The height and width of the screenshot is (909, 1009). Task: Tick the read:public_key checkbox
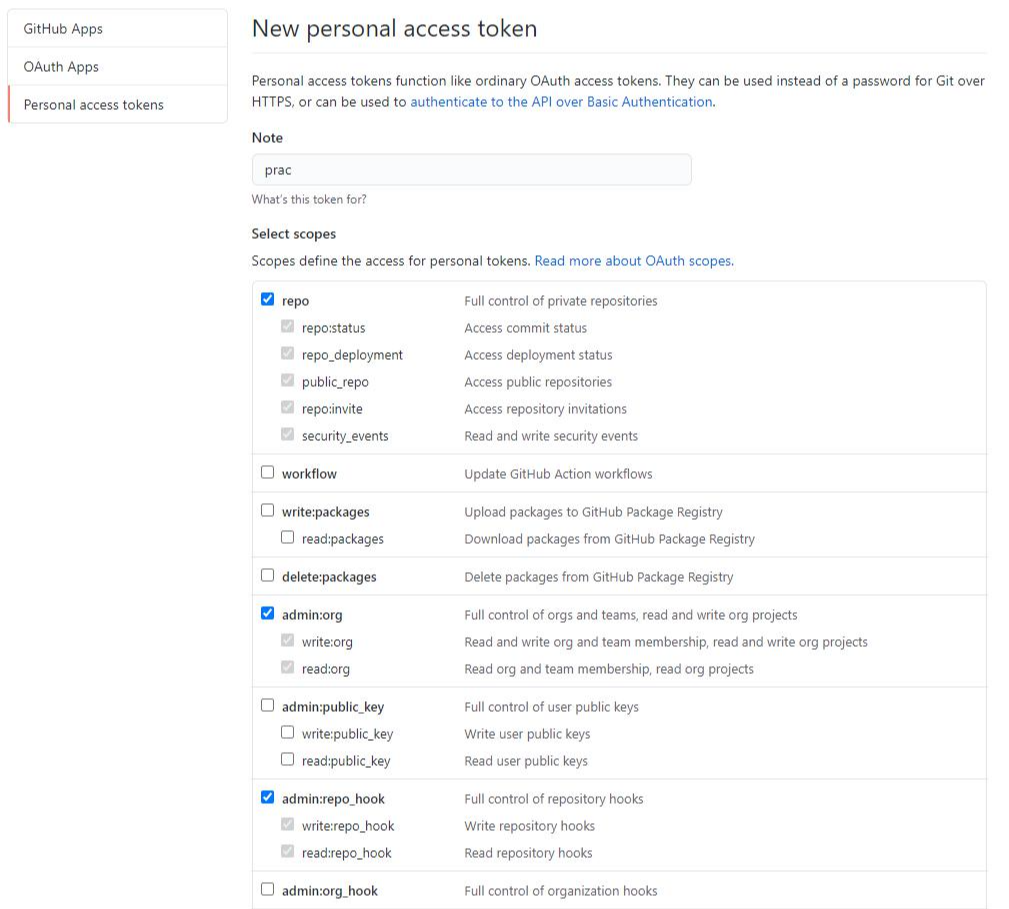click(287, 759)
